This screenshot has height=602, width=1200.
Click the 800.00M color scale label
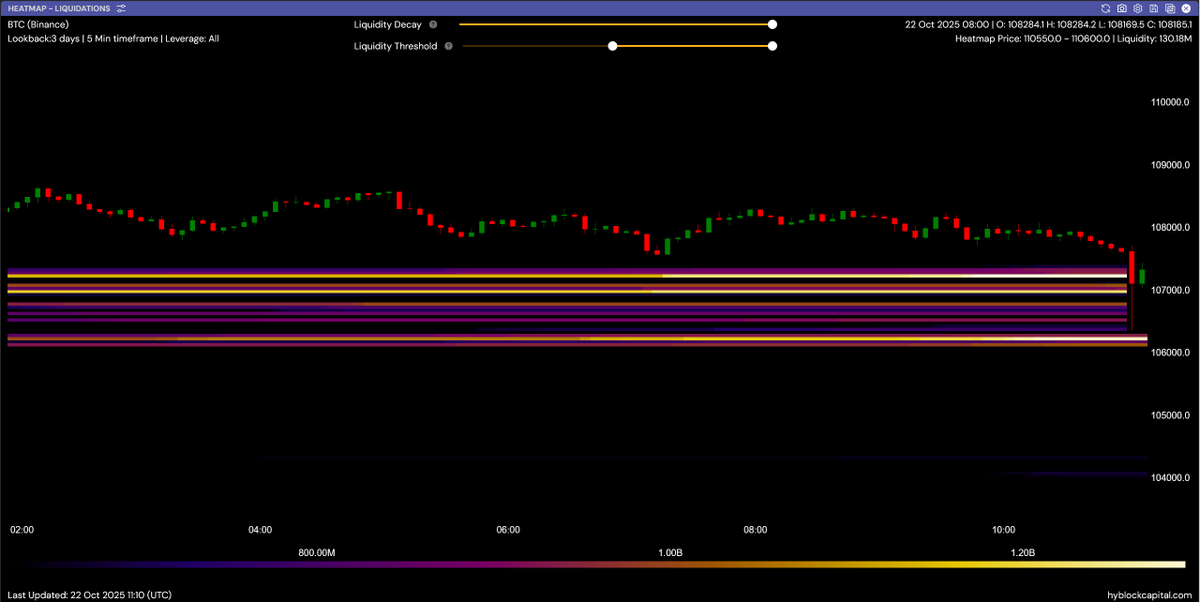(317, 552)
